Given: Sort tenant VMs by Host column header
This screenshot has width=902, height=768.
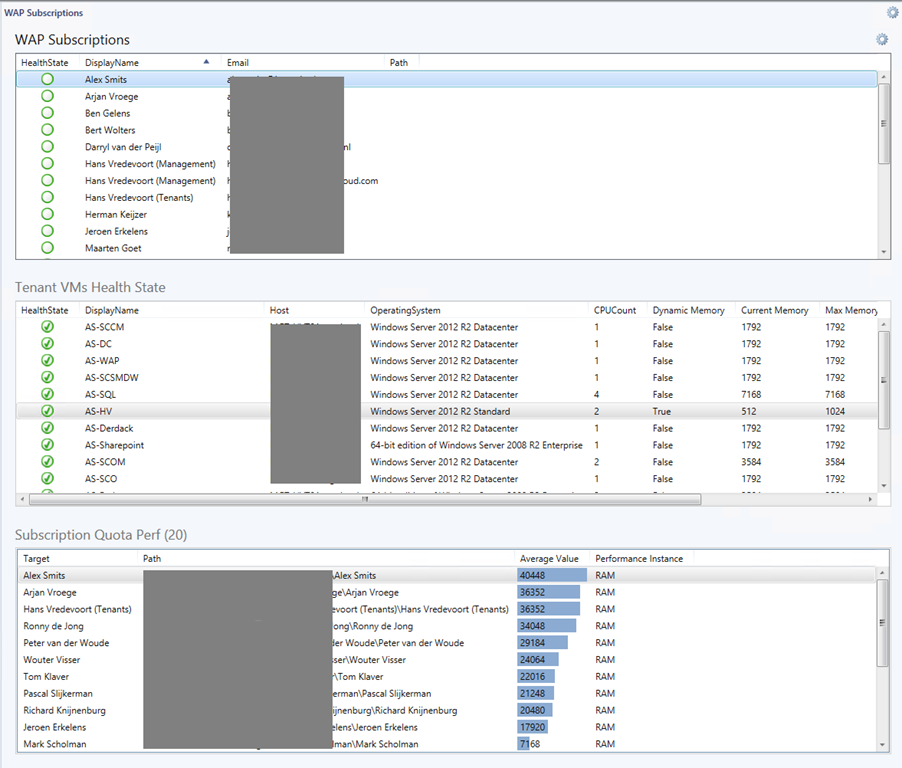Looking at the screenshot, I should [x=279, y=310].
